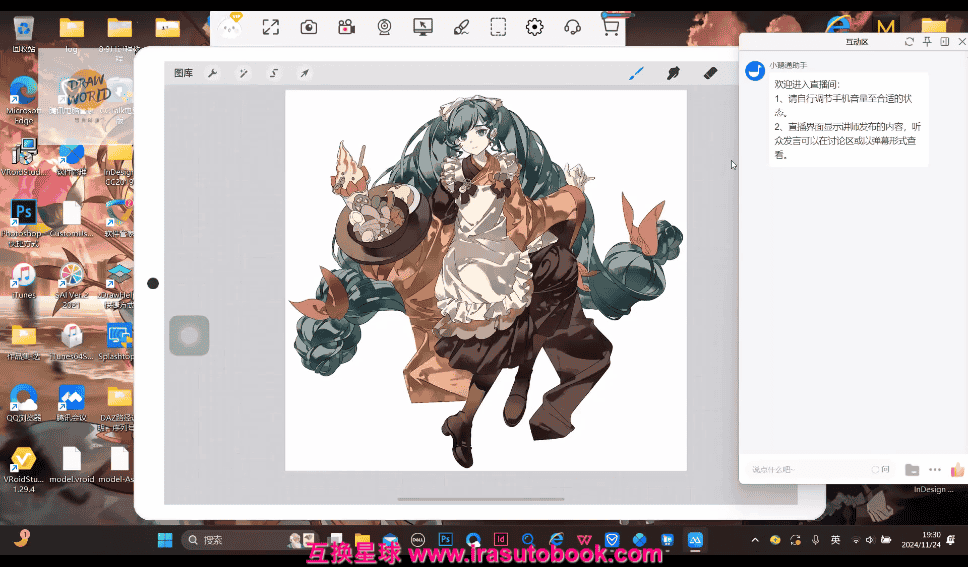
Task: Toggle the '问' question radio option
Action: click(876, 469)
